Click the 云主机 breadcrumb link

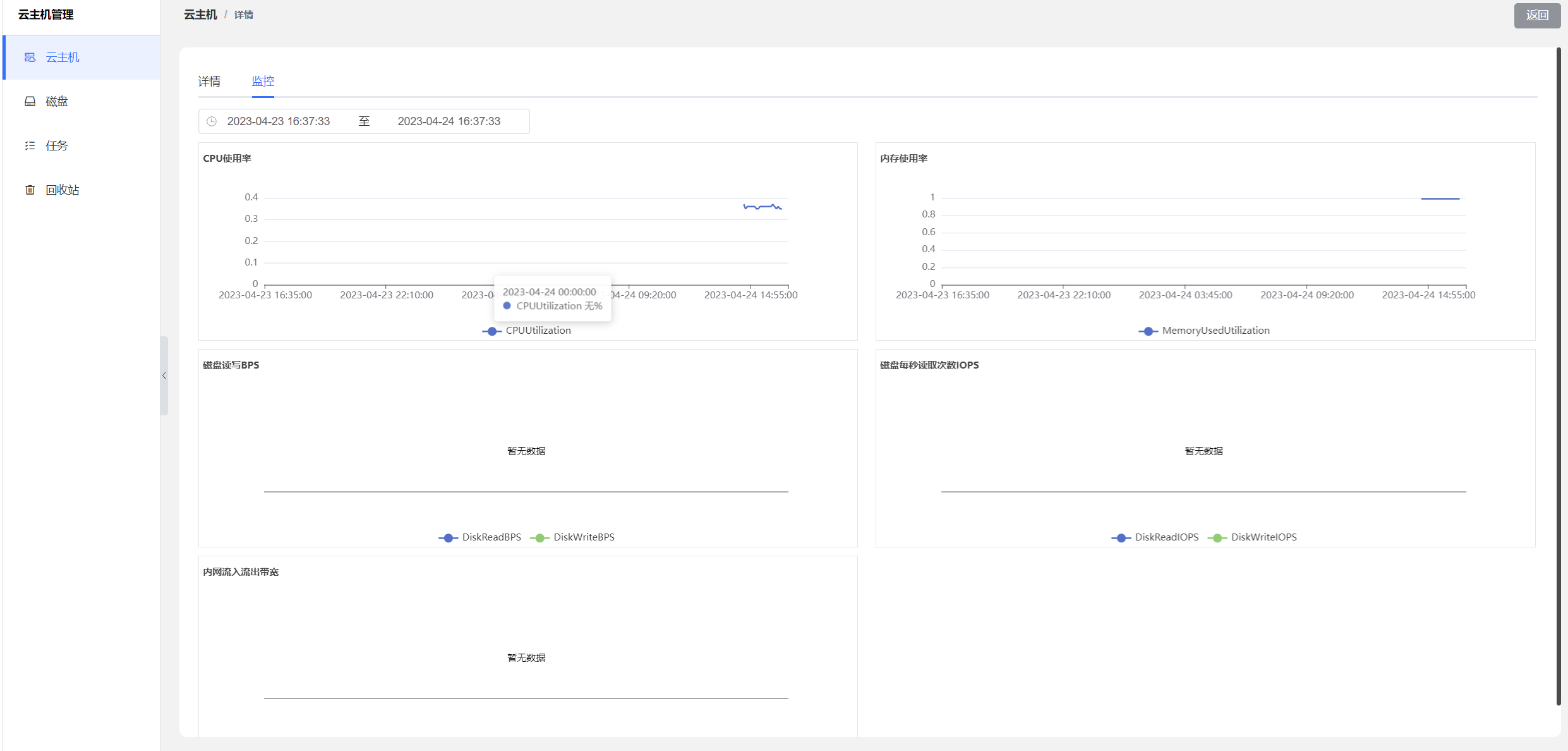click(200, 15)
